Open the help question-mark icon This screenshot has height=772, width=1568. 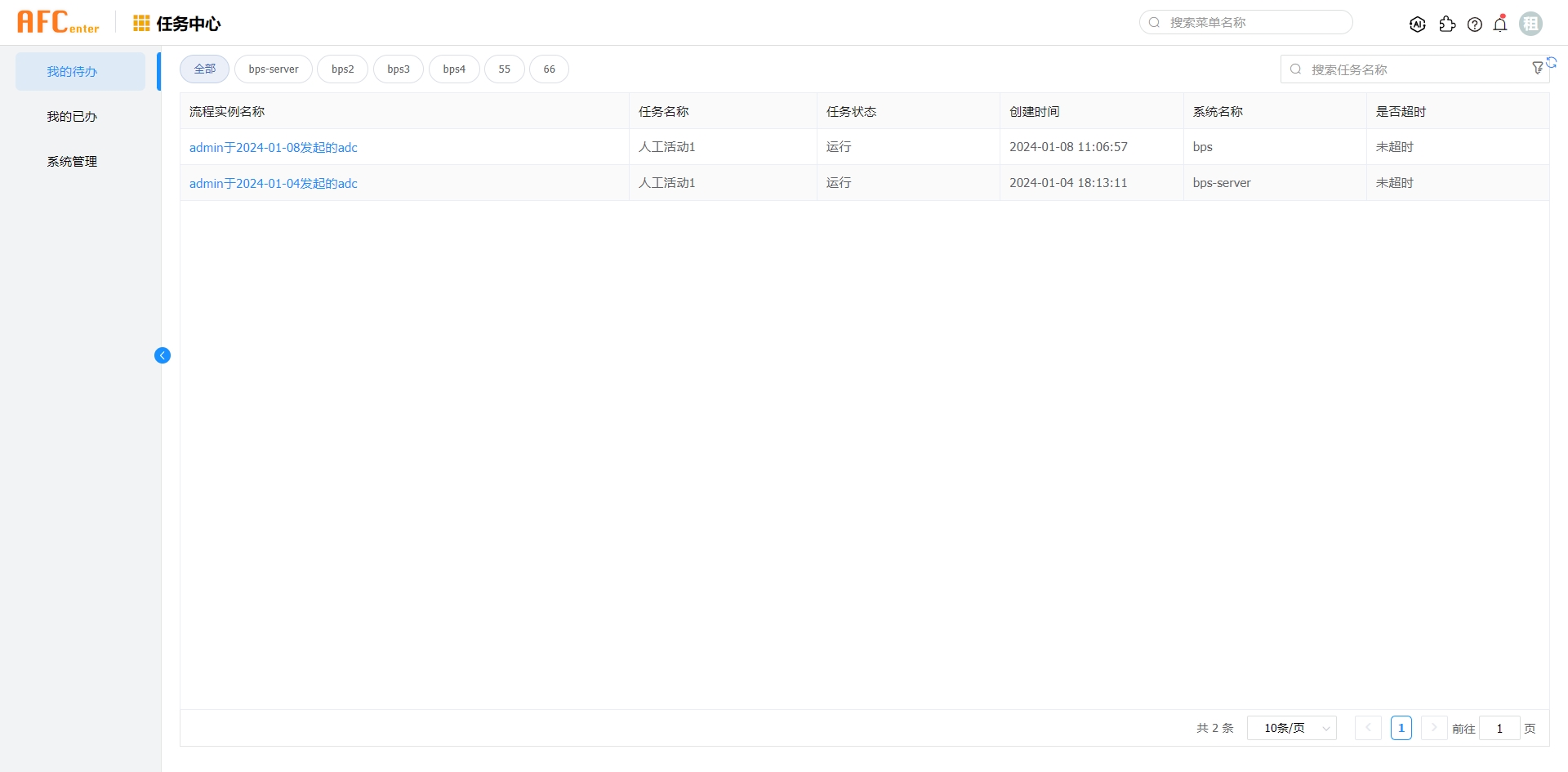click(x=1475, y=24)
